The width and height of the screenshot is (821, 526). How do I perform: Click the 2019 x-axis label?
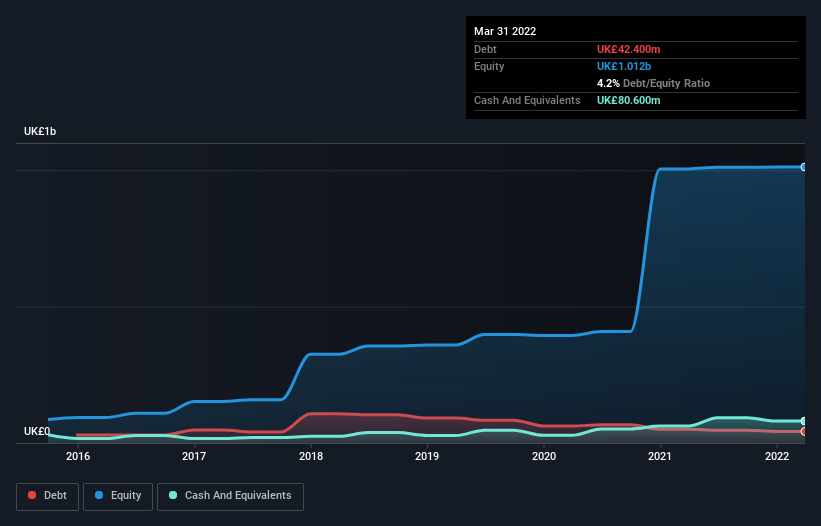point(427,456)
